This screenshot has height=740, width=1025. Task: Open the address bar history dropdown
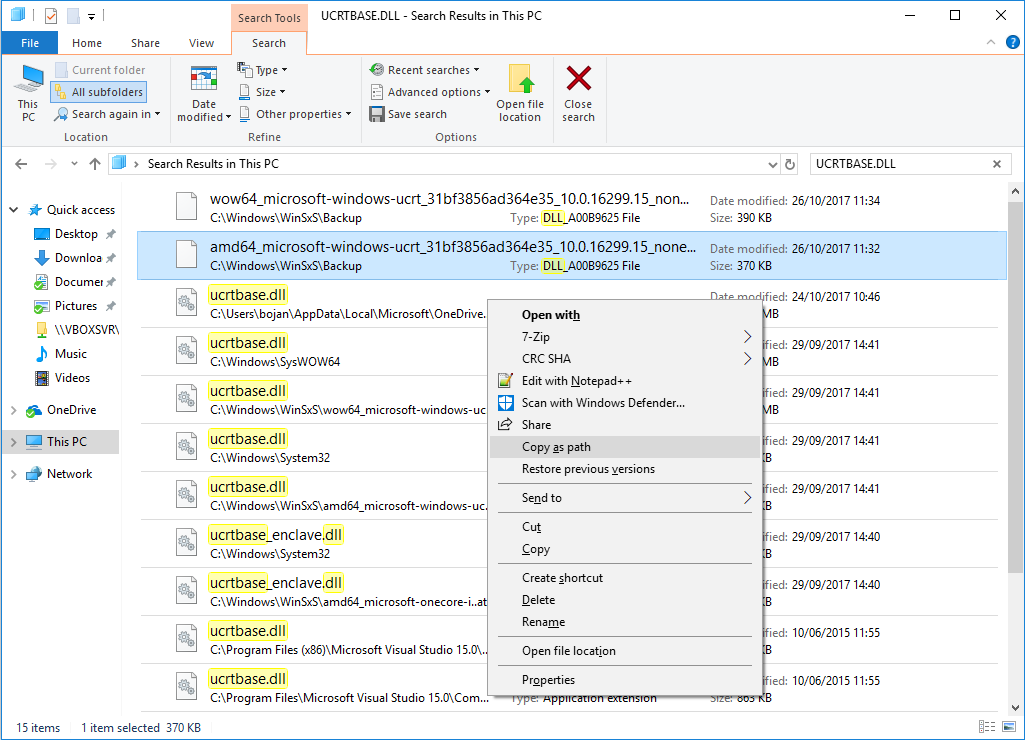point(773,165)
